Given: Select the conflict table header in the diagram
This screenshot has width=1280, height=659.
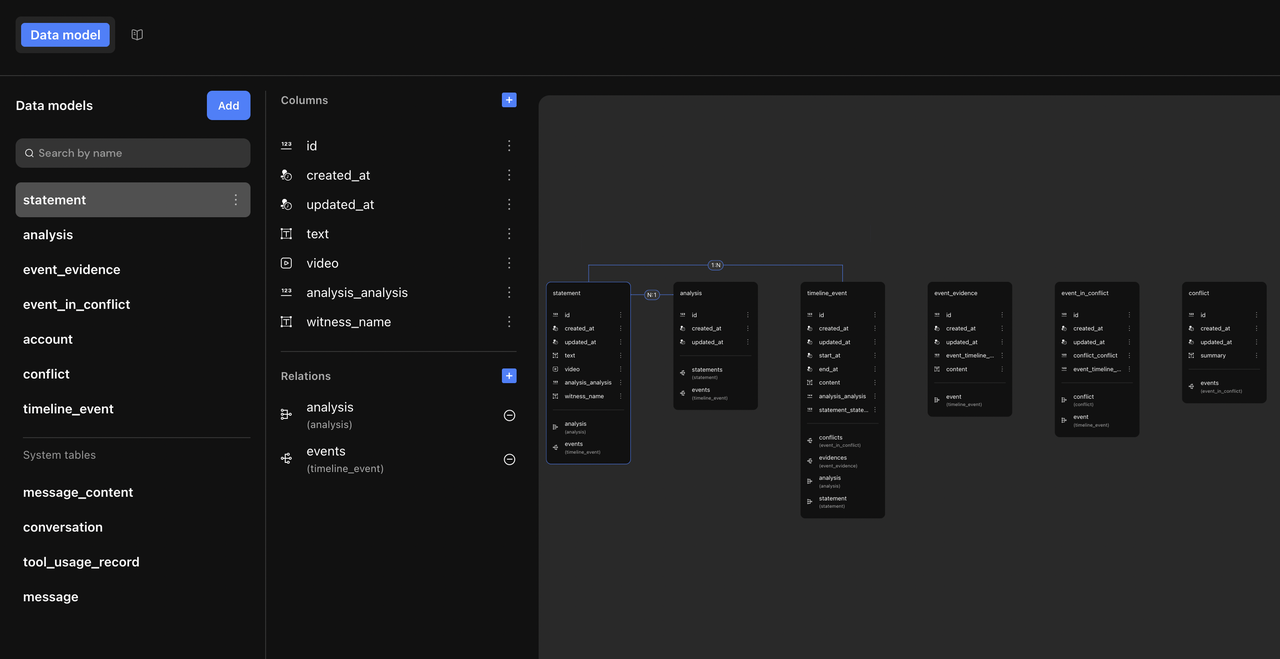Looking at the screenshot, I should click(x=1224, y=293).
